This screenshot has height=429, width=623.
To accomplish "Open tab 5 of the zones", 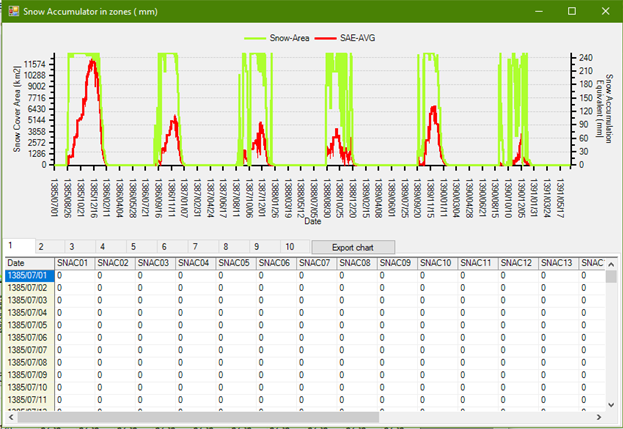I will coord(133,246).
